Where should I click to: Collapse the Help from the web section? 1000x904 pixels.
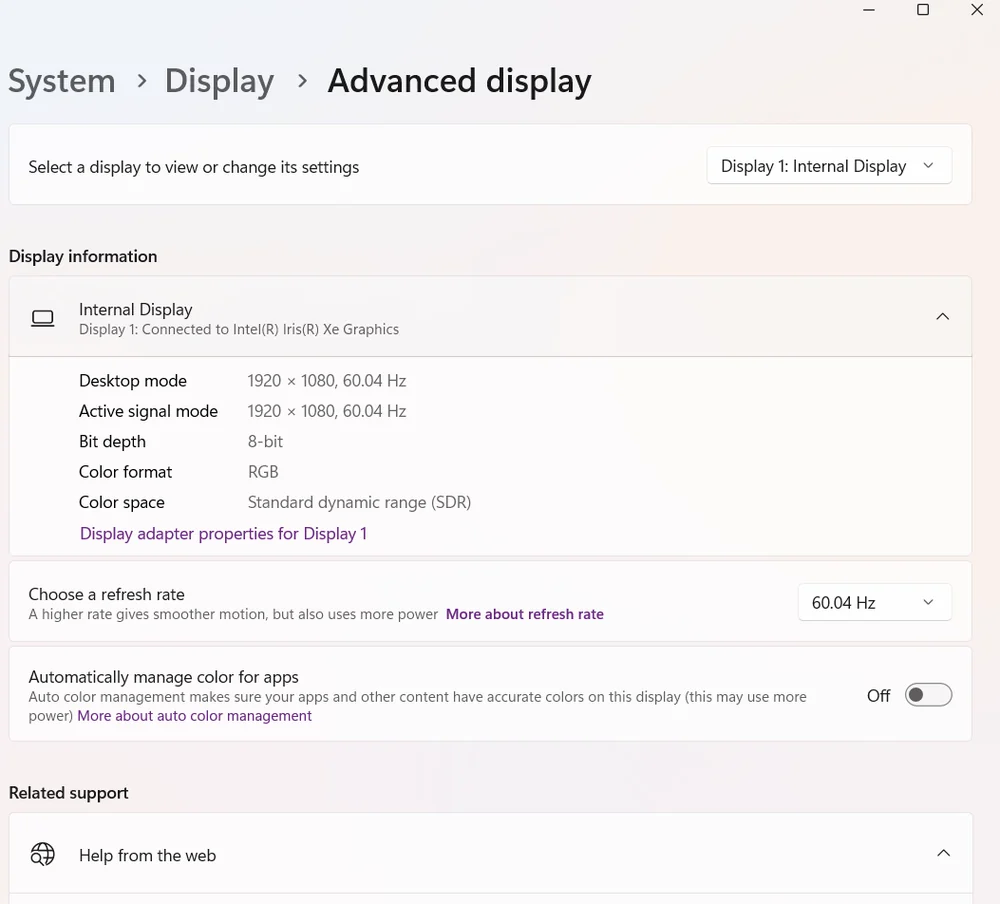point(943,853)
